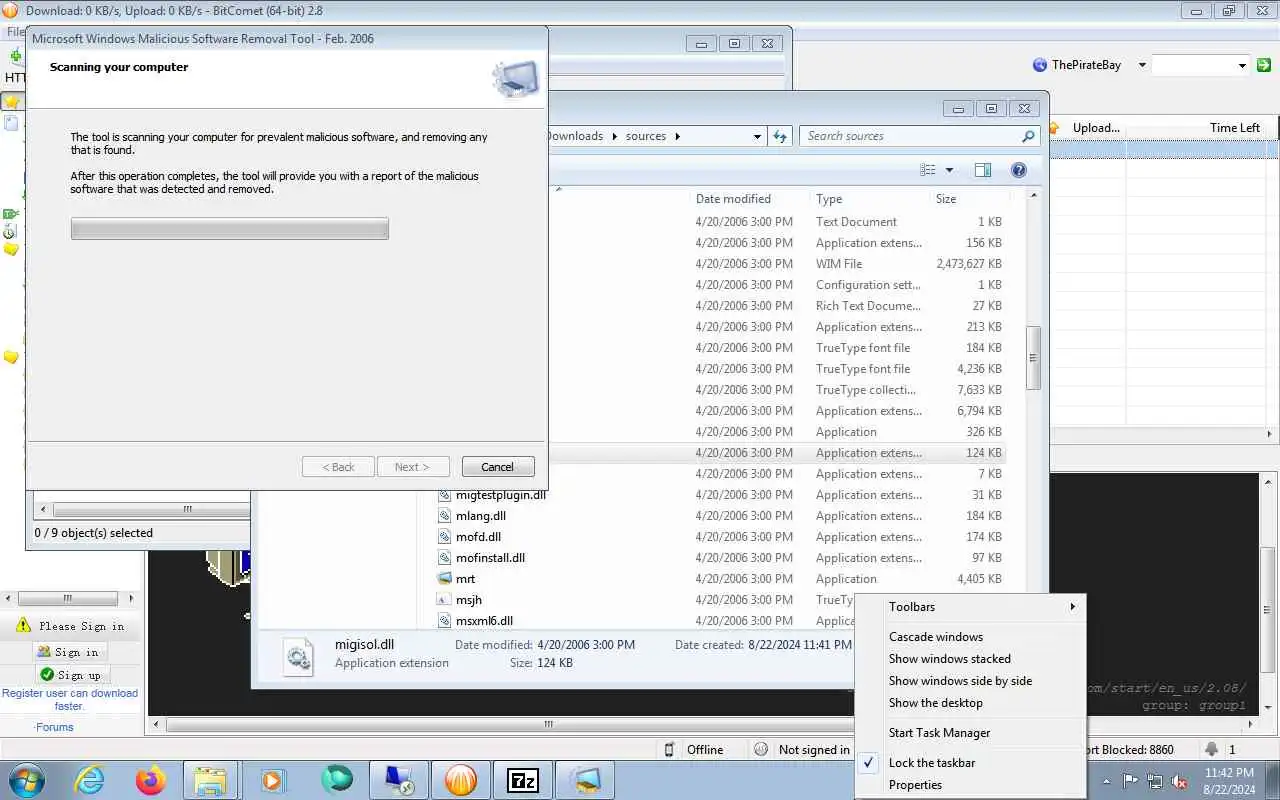Choose Show windows stacked

[x=949, y=659]
